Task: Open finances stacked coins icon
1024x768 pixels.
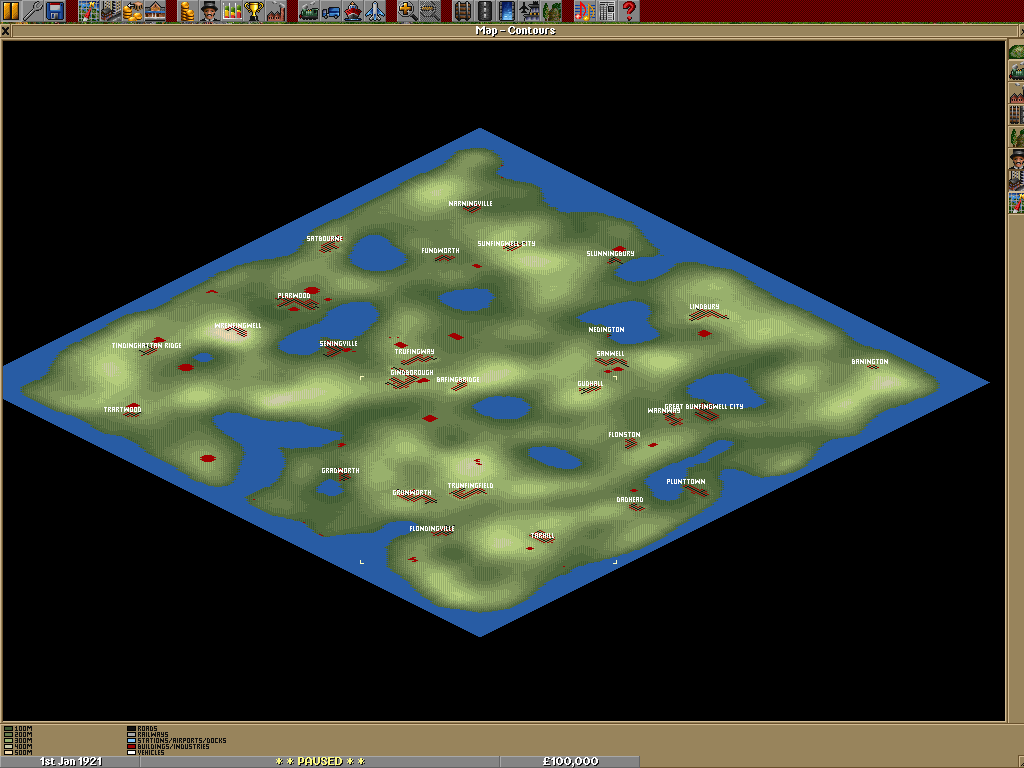Action: click(187, 11)
